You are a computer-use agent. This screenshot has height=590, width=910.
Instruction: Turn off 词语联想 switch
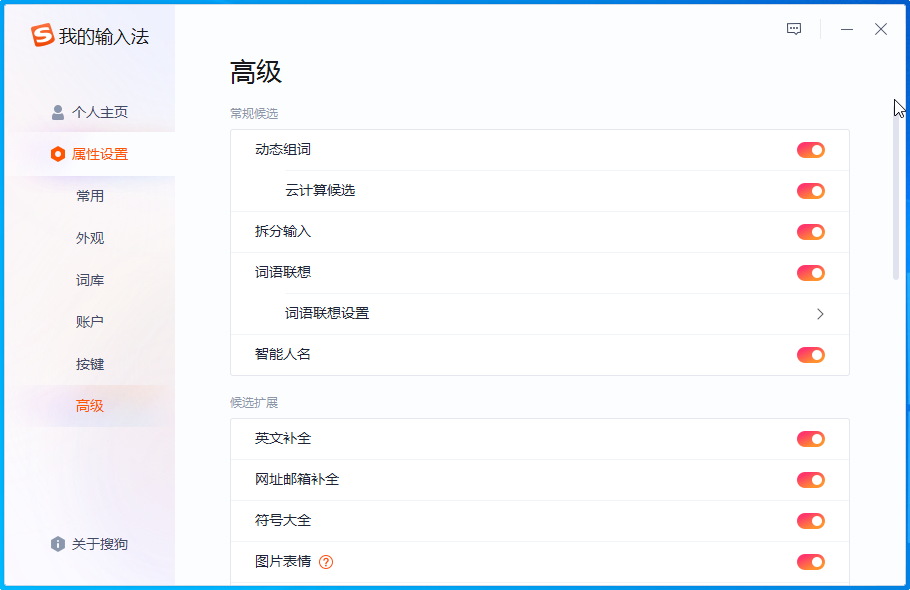(811, 273)
